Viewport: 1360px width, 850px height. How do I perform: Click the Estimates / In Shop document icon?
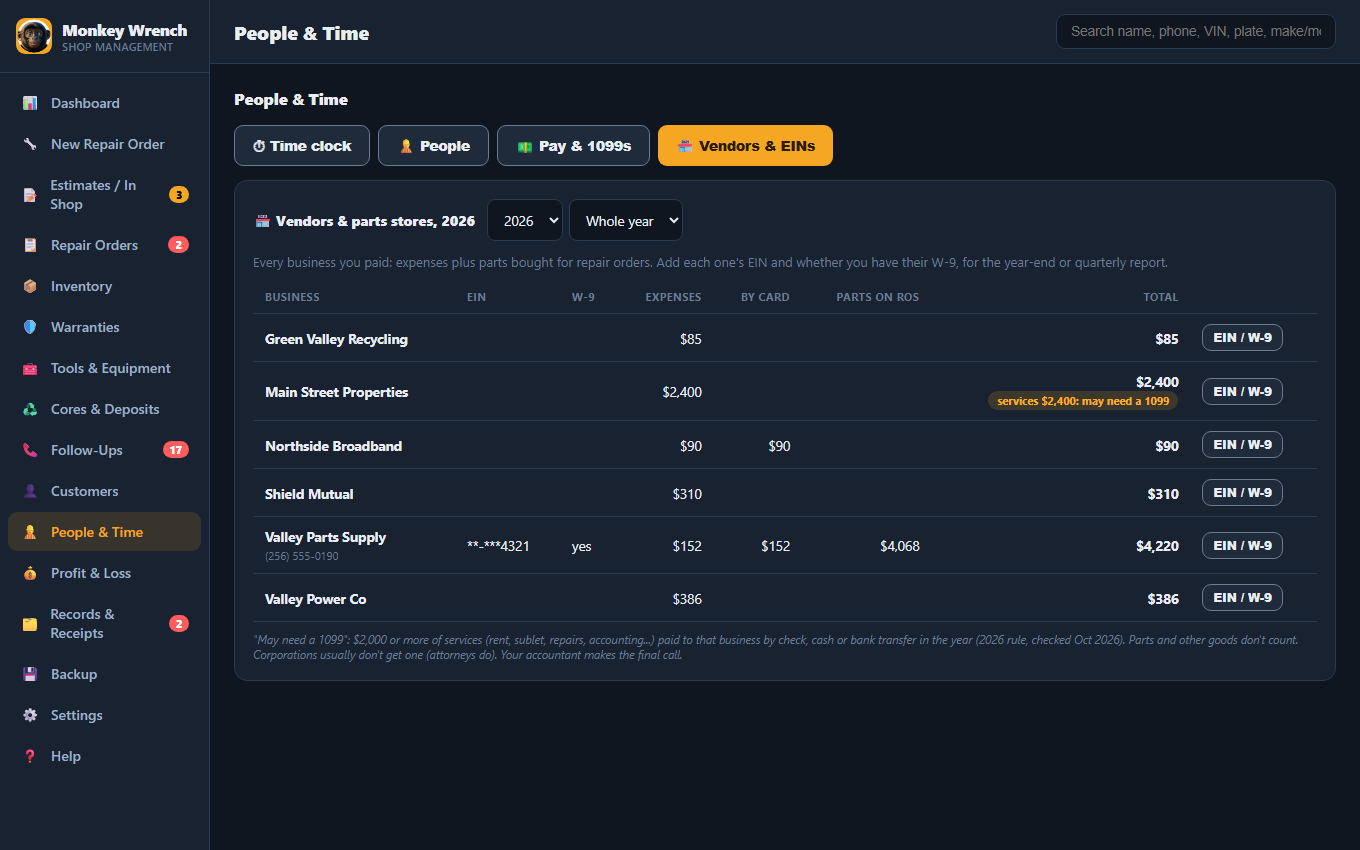[30, 195]
